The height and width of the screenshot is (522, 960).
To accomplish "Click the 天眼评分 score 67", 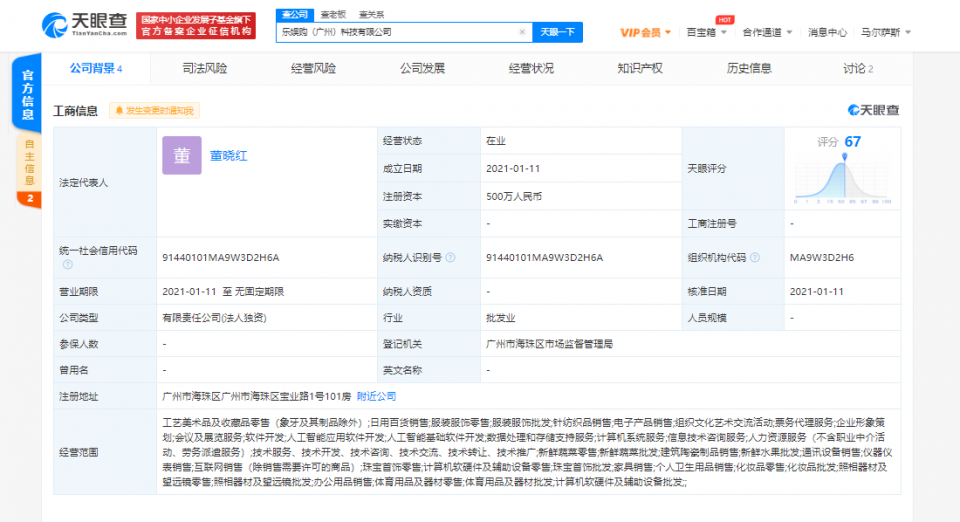I will (x=852, y=142).
